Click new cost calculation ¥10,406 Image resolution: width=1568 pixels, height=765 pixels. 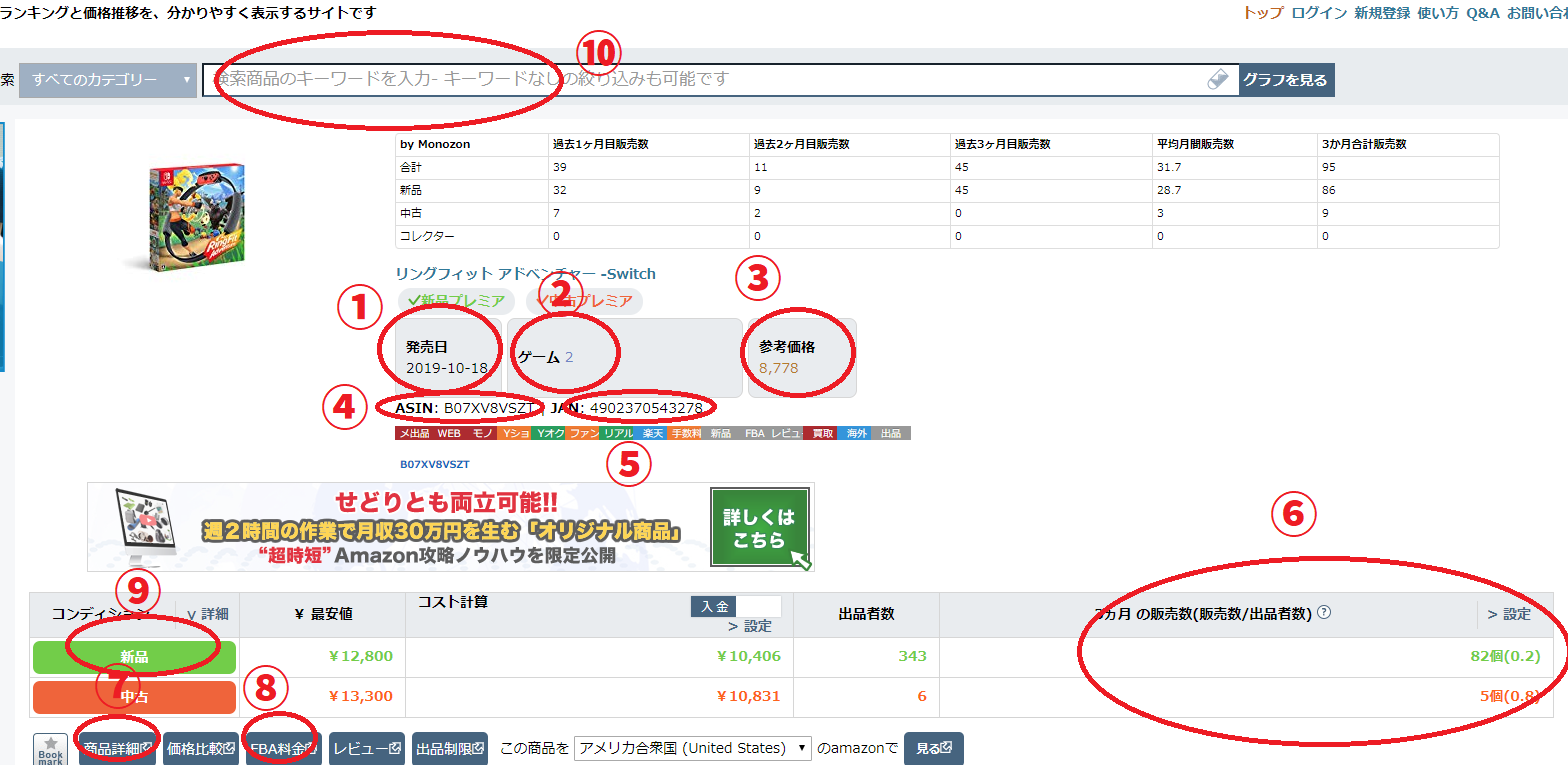coord(748,657)
